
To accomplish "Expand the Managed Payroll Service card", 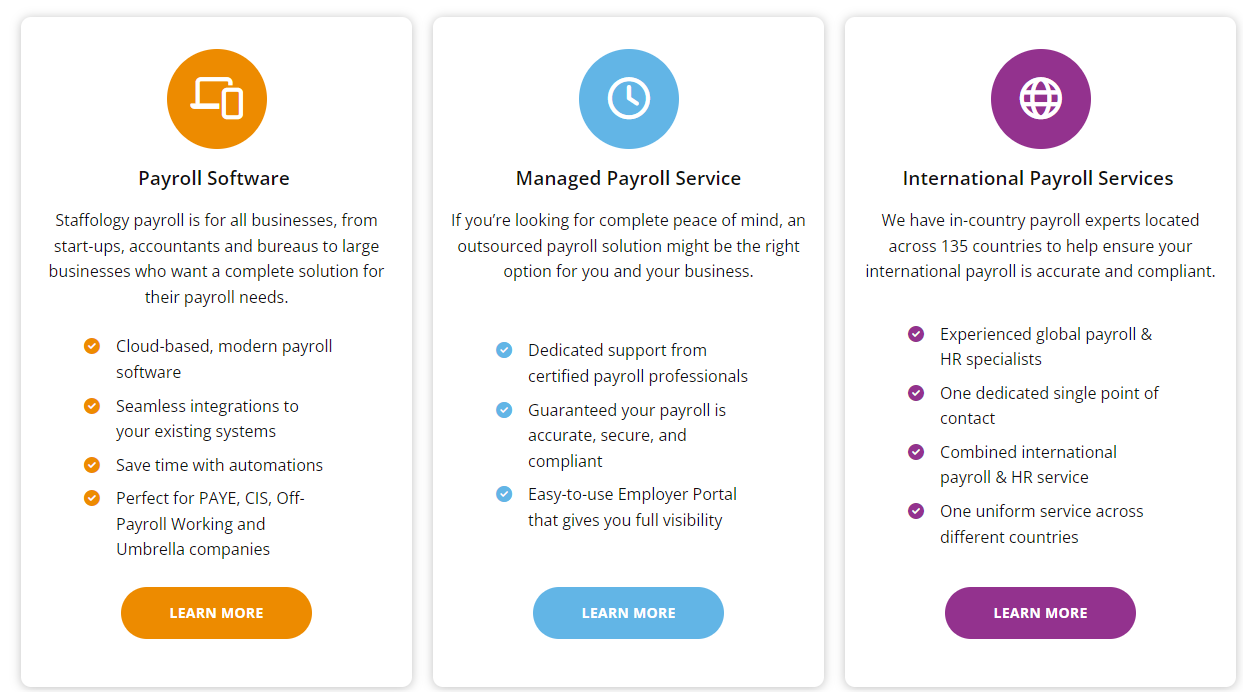I will click(628, 177).
